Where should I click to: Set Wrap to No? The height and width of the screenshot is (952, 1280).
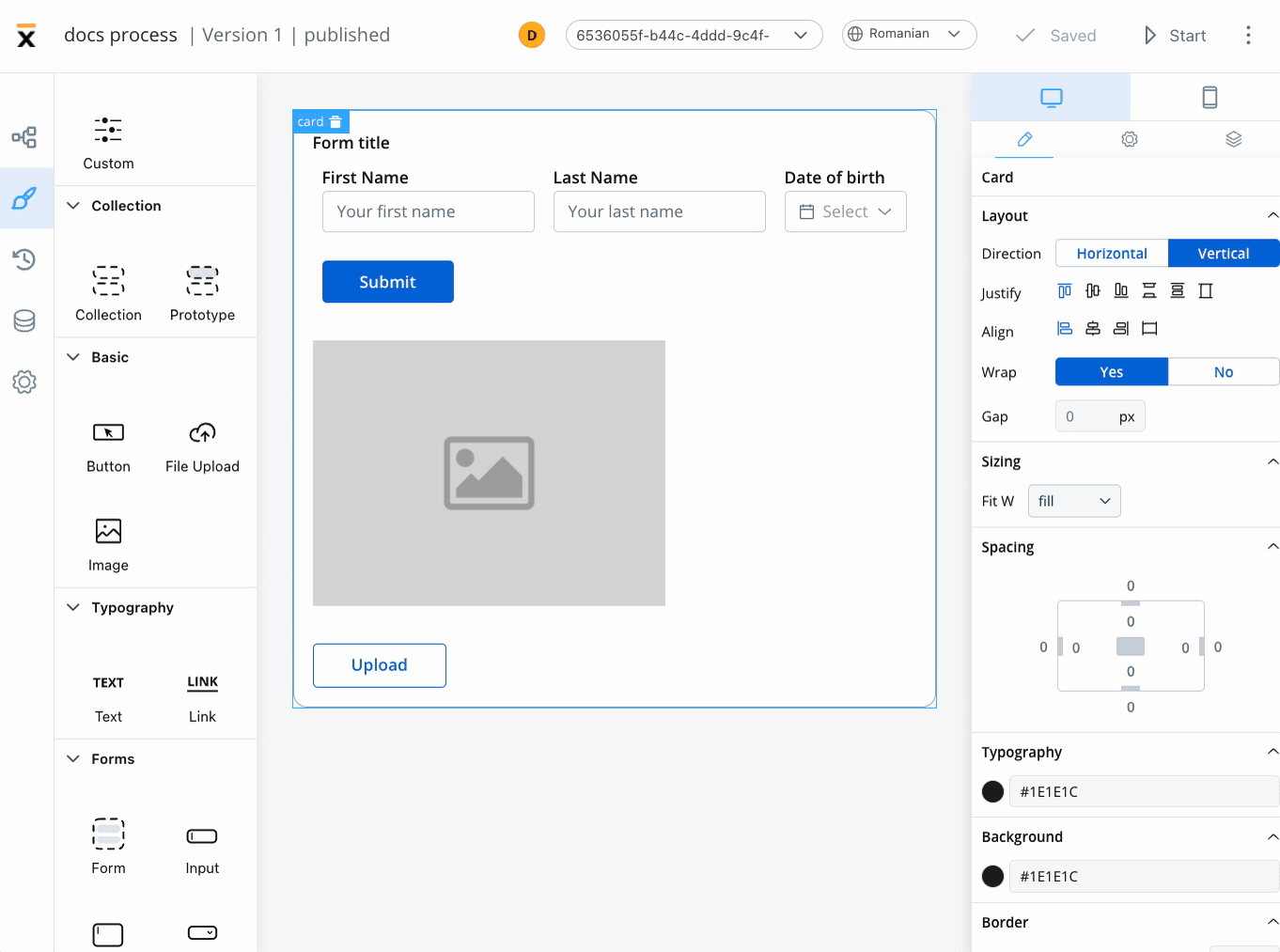point(1224,371)
